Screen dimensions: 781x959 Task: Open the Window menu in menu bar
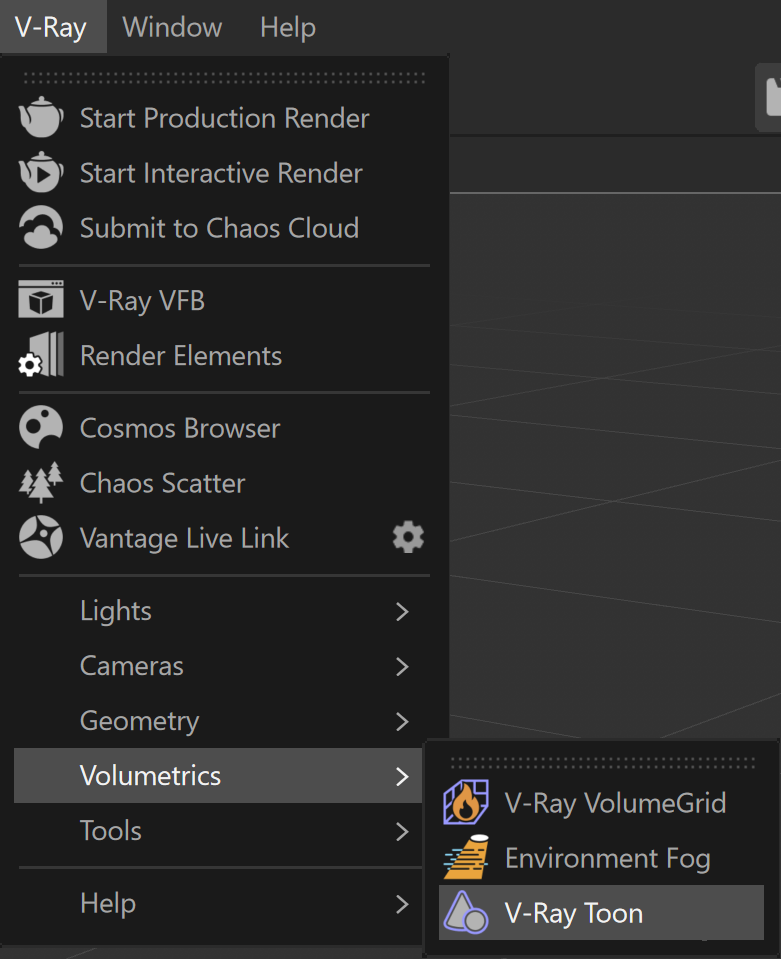[172, 27]
